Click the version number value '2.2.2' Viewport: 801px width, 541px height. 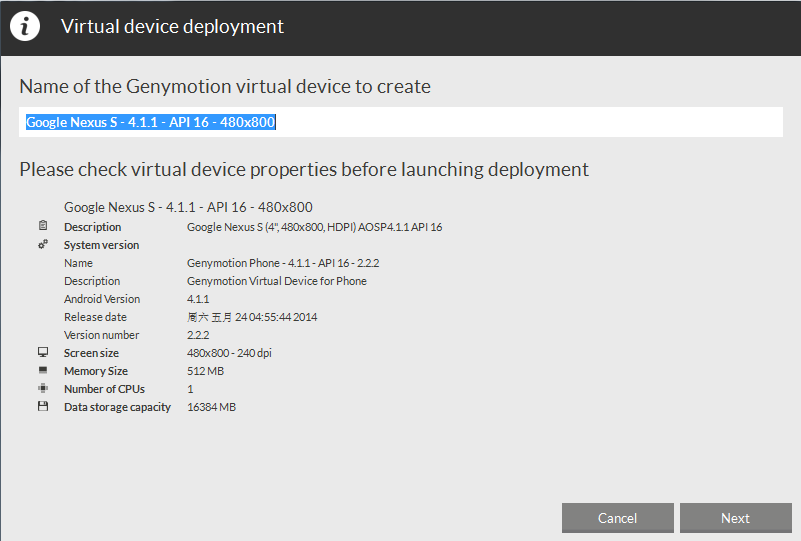pos(198,335)
